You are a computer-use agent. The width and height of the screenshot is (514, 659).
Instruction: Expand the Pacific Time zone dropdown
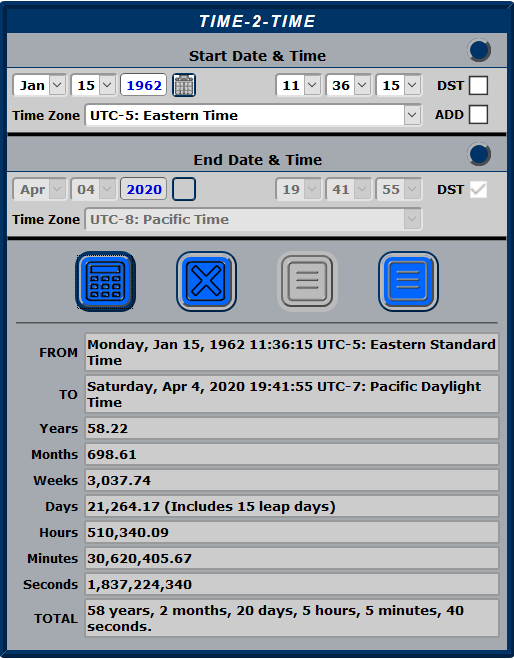(x=253, y=219)
